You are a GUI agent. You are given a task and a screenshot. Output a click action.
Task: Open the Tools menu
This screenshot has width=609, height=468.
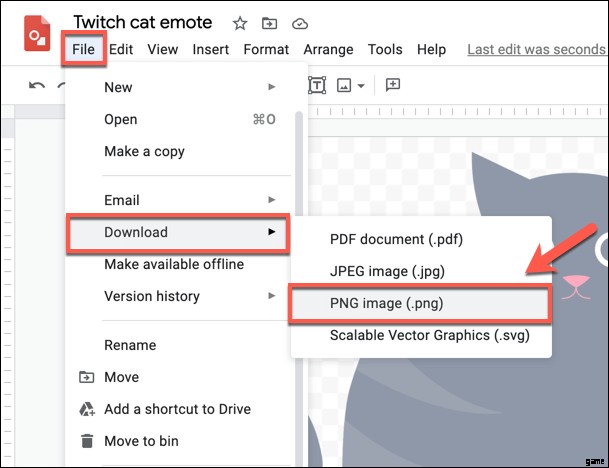[385, 49]
